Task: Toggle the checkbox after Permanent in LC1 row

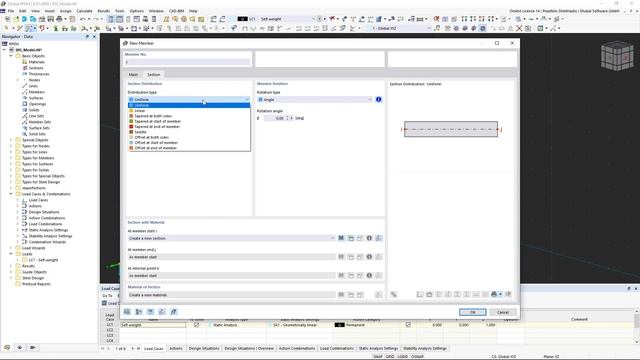Action: click(x=408, y=325)
